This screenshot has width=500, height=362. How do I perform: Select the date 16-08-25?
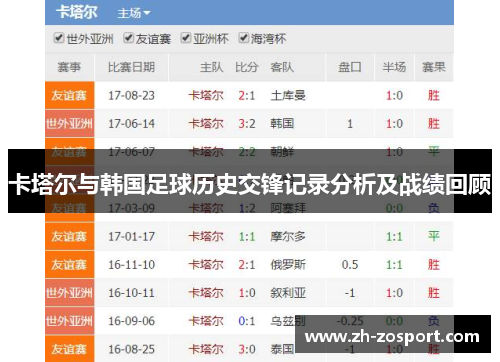pyautogui.click(x=131, y=349)
